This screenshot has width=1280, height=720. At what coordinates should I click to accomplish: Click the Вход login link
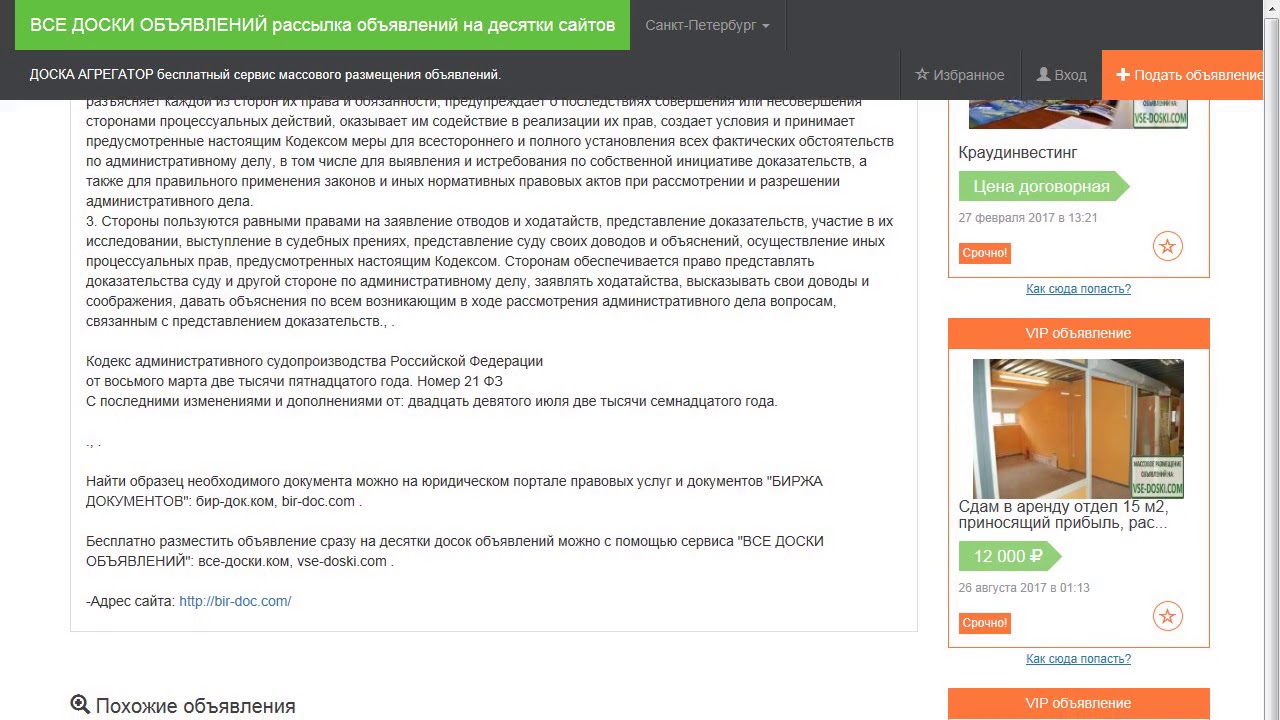click(x=1061, y=75)
